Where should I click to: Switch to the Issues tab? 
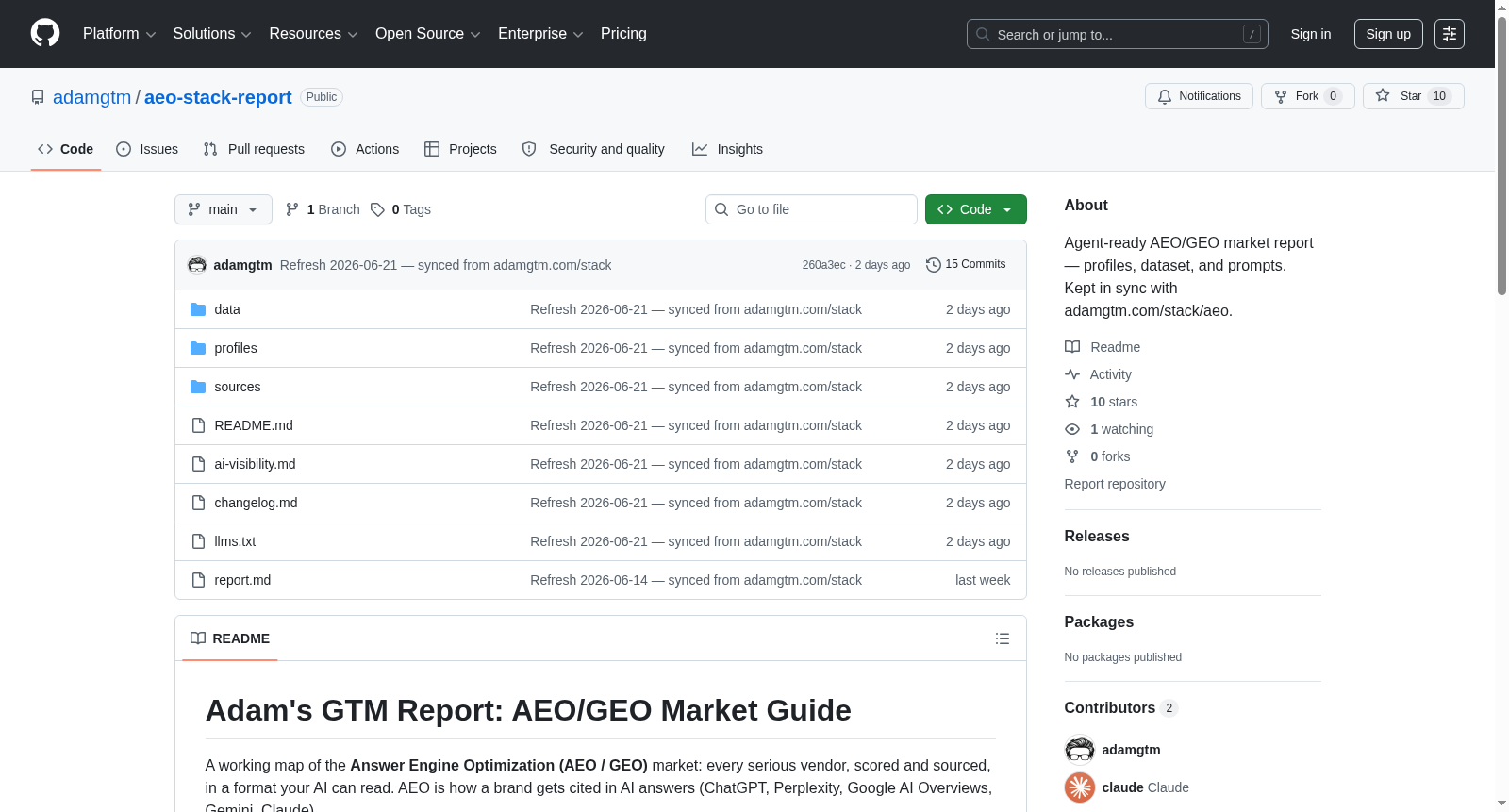[147, 149]
